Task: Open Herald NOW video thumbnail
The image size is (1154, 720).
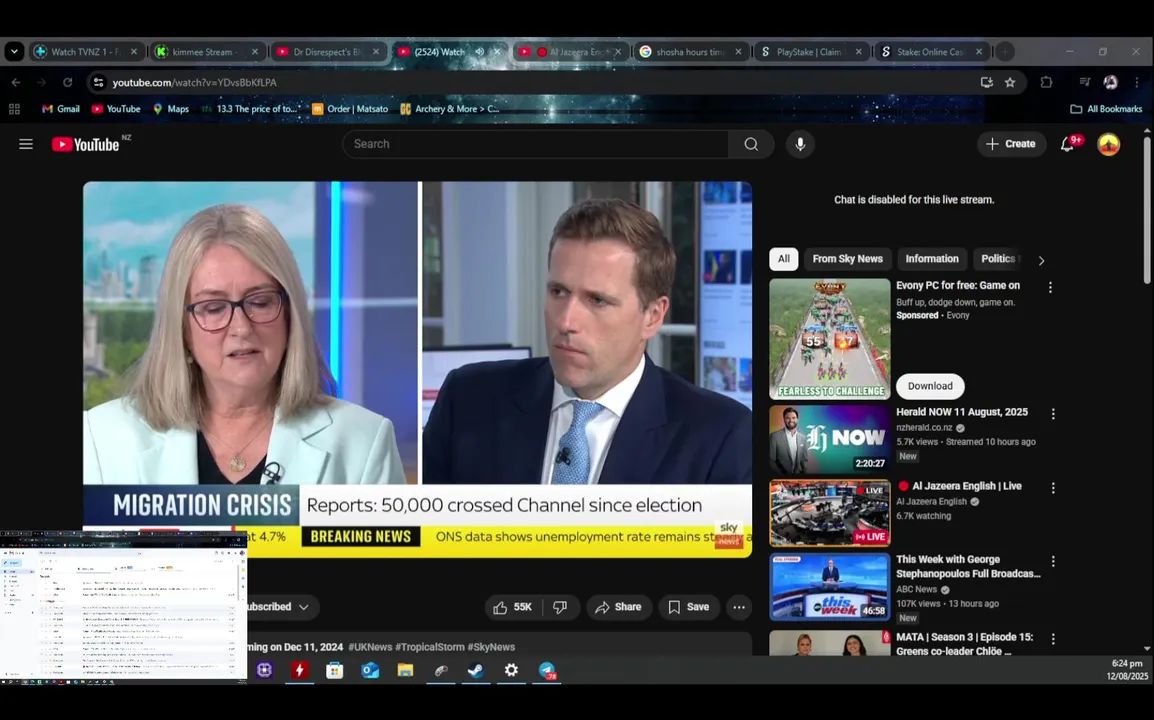Action: pos(829,440)
